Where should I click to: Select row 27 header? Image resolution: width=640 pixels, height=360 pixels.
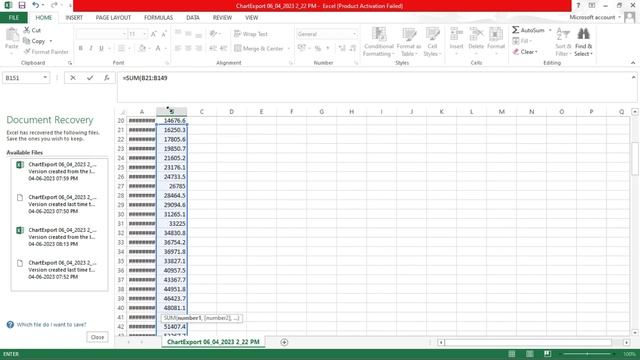pos(121,186)
